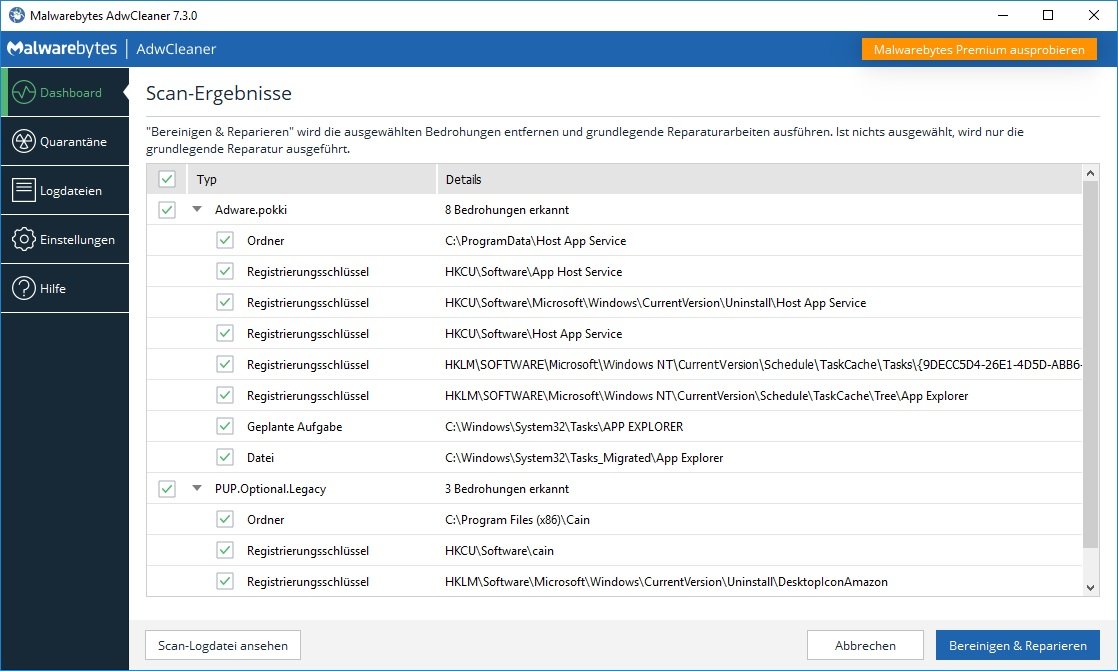This screenshot has height=671, width=1118.
Task: Collapse the Adware.pokki threat group
Action: tap(197, 211)
